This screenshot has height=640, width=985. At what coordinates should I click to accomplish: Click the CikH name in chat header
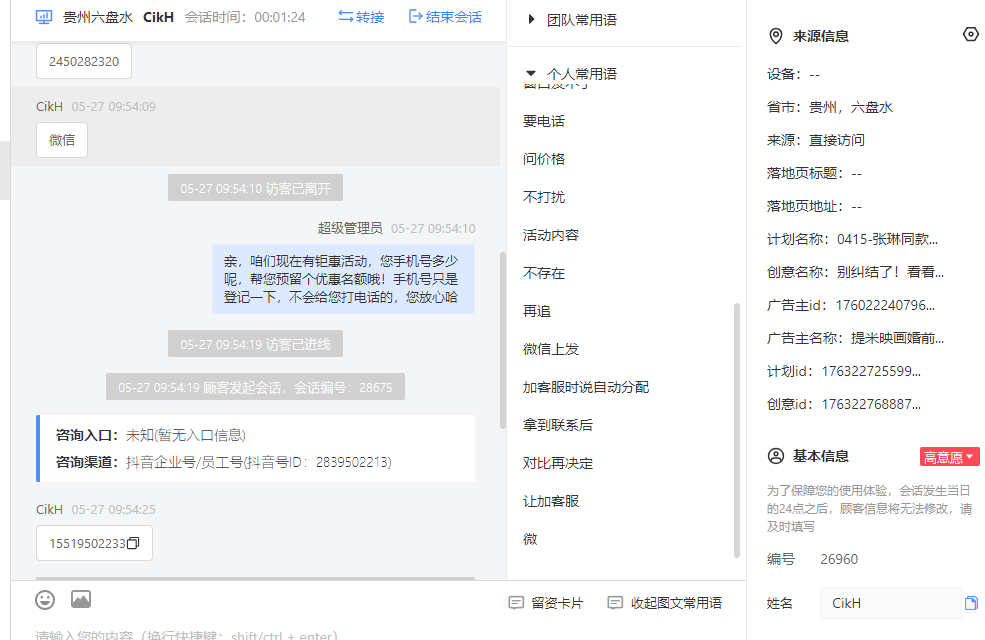point(158,17)
